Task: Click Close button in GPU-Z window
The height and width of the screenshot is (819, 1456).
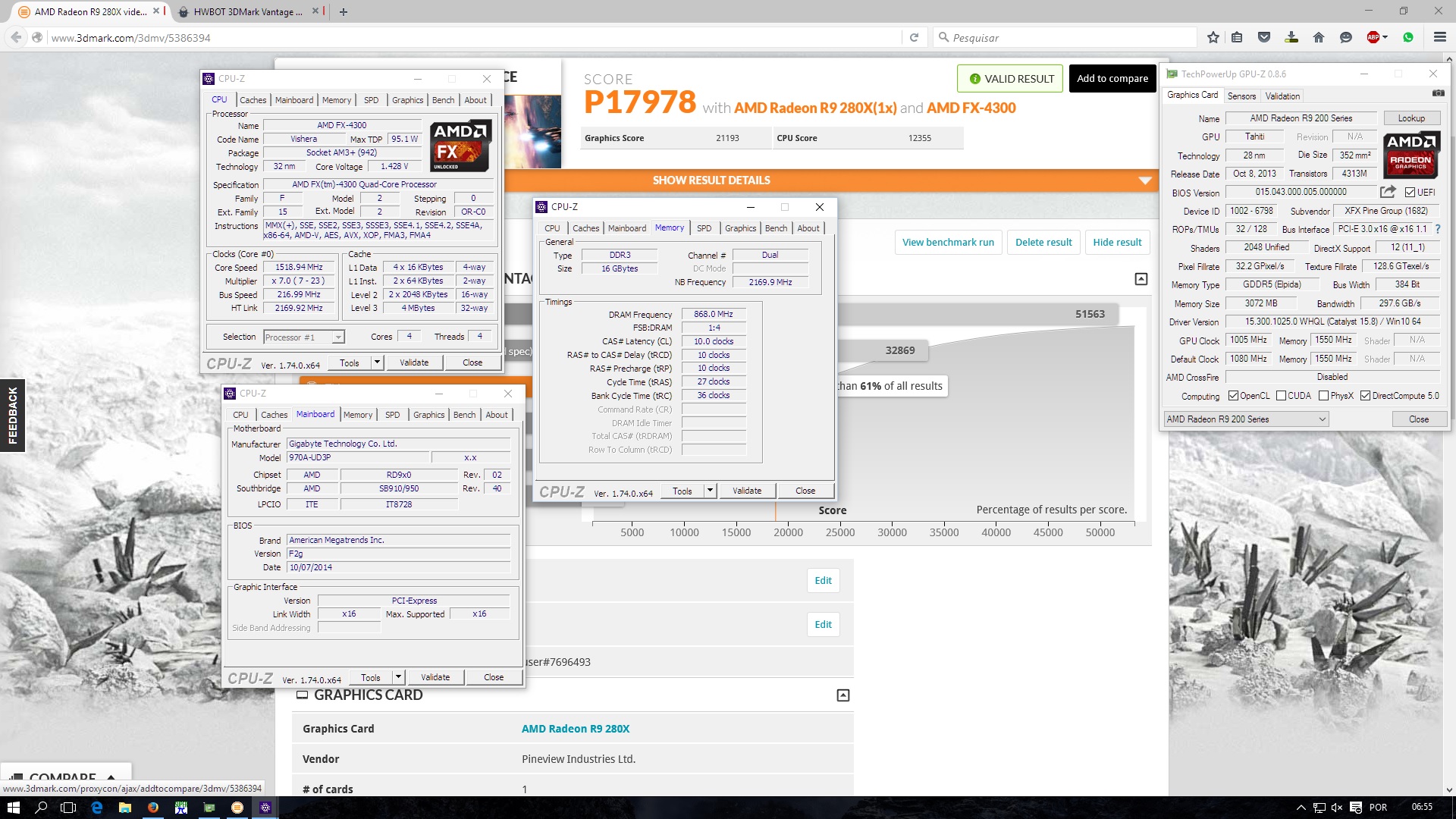Action: 1419,419
